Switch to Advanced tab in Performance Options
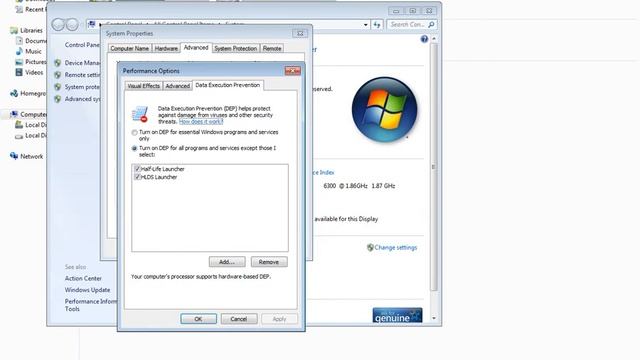The image size is (640, 360). coord(178,86)
